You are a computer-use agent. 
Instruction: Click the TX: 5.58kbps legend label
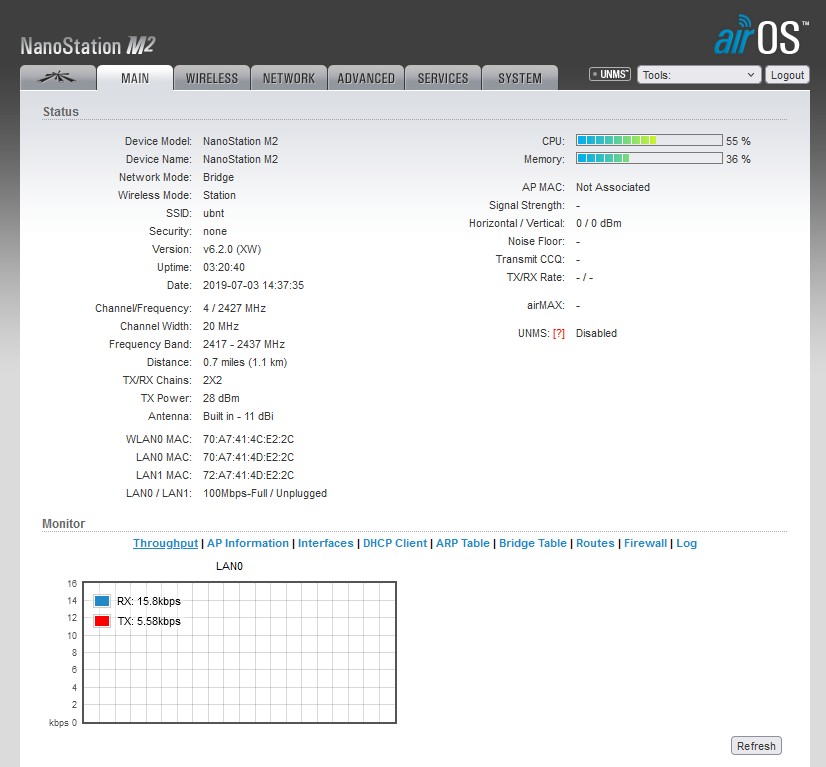(x=149, y=621)
